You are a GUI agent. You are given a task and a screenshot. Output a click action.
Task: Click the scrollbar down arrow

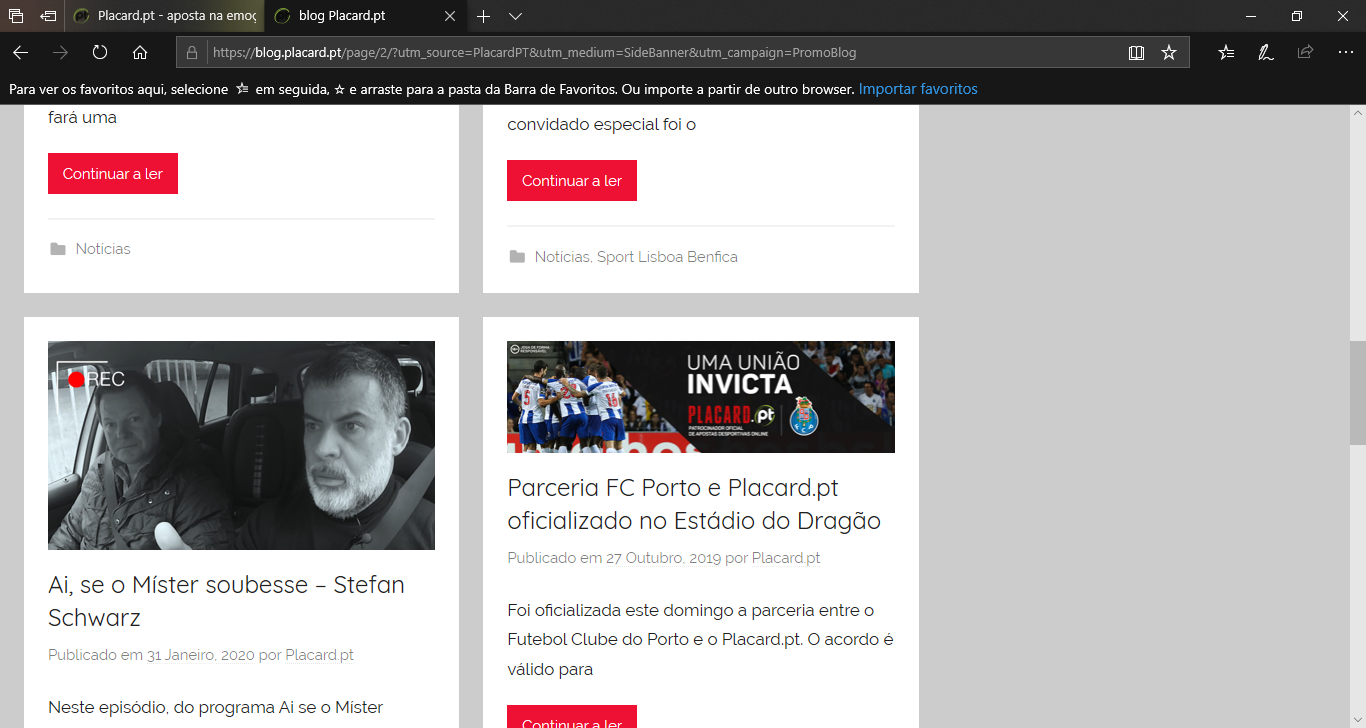click(1357, 719)
